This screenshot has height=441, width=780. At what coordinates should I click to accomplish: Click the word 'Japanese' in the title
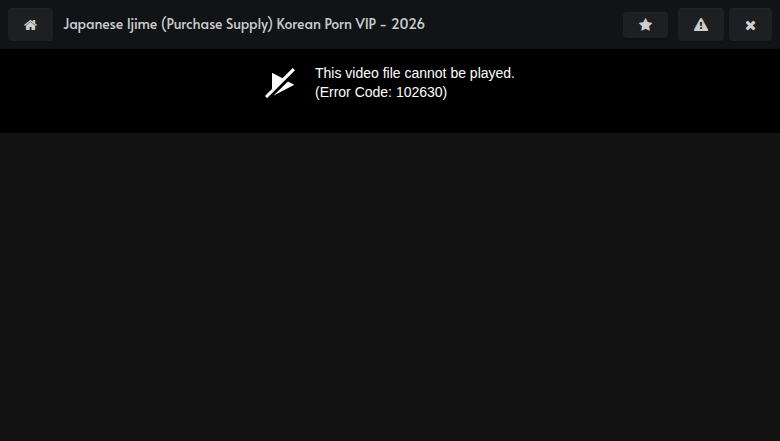[93, 24]
